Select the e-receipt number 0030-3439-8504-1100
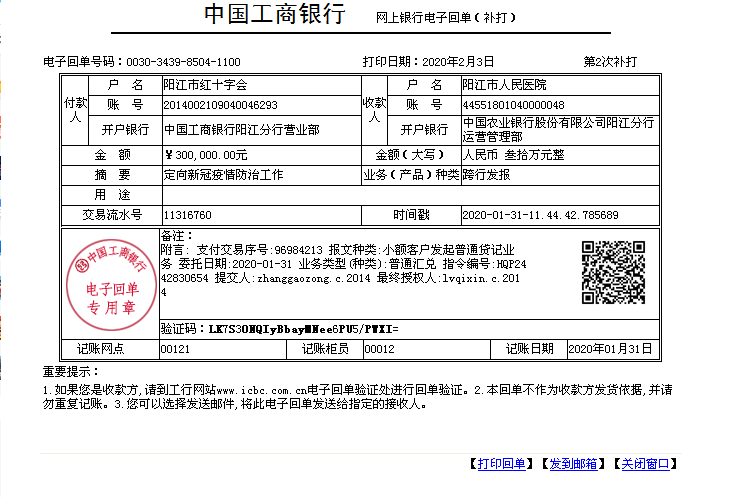This screenshot has width=735, height=497. [x=183, y=61]
